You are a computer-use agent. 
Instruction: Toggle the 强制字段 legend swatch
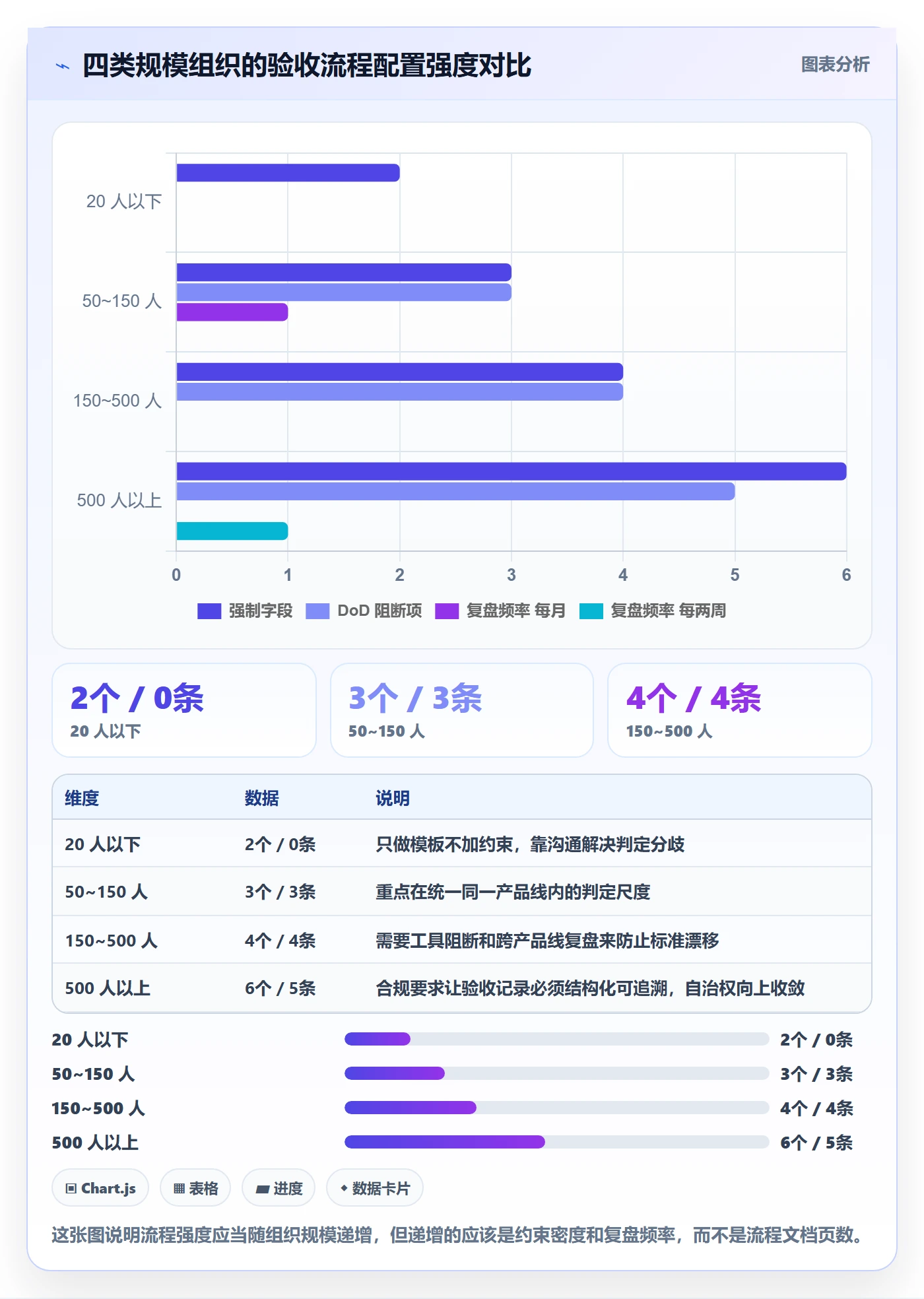(x=209, y=611)
